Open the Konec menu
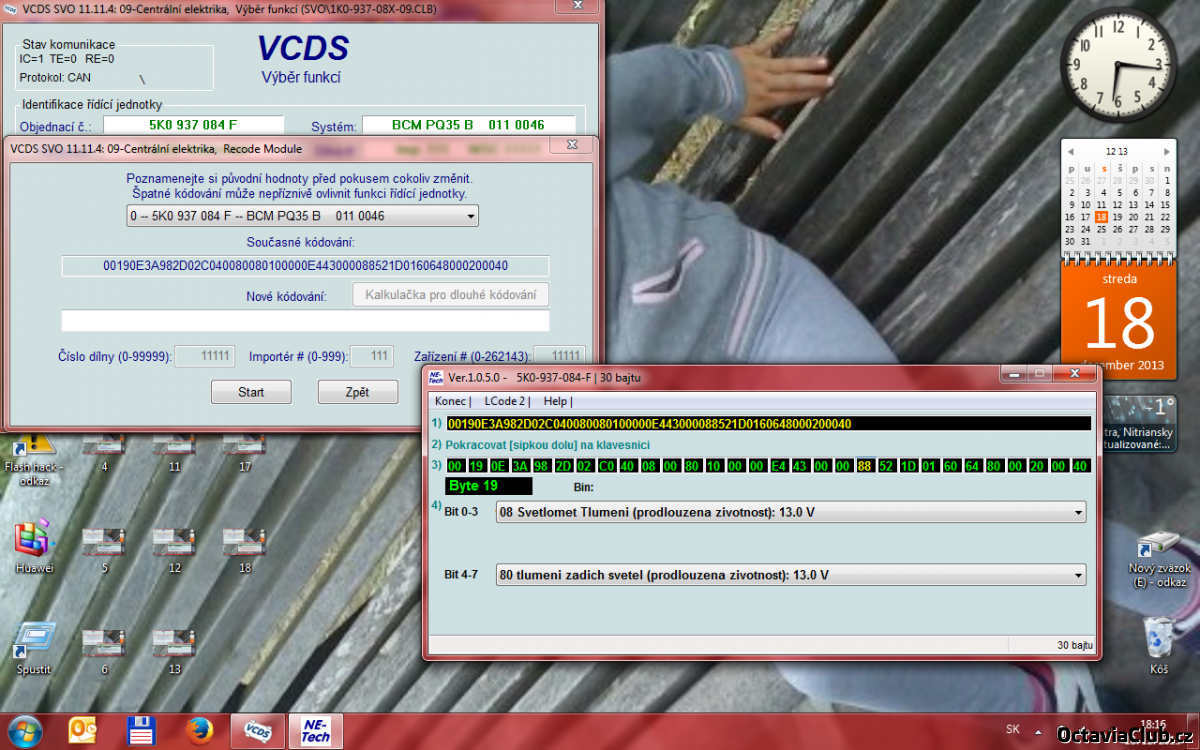The width and height of the screenshot is (1200, 750). [x=451, y=401]
